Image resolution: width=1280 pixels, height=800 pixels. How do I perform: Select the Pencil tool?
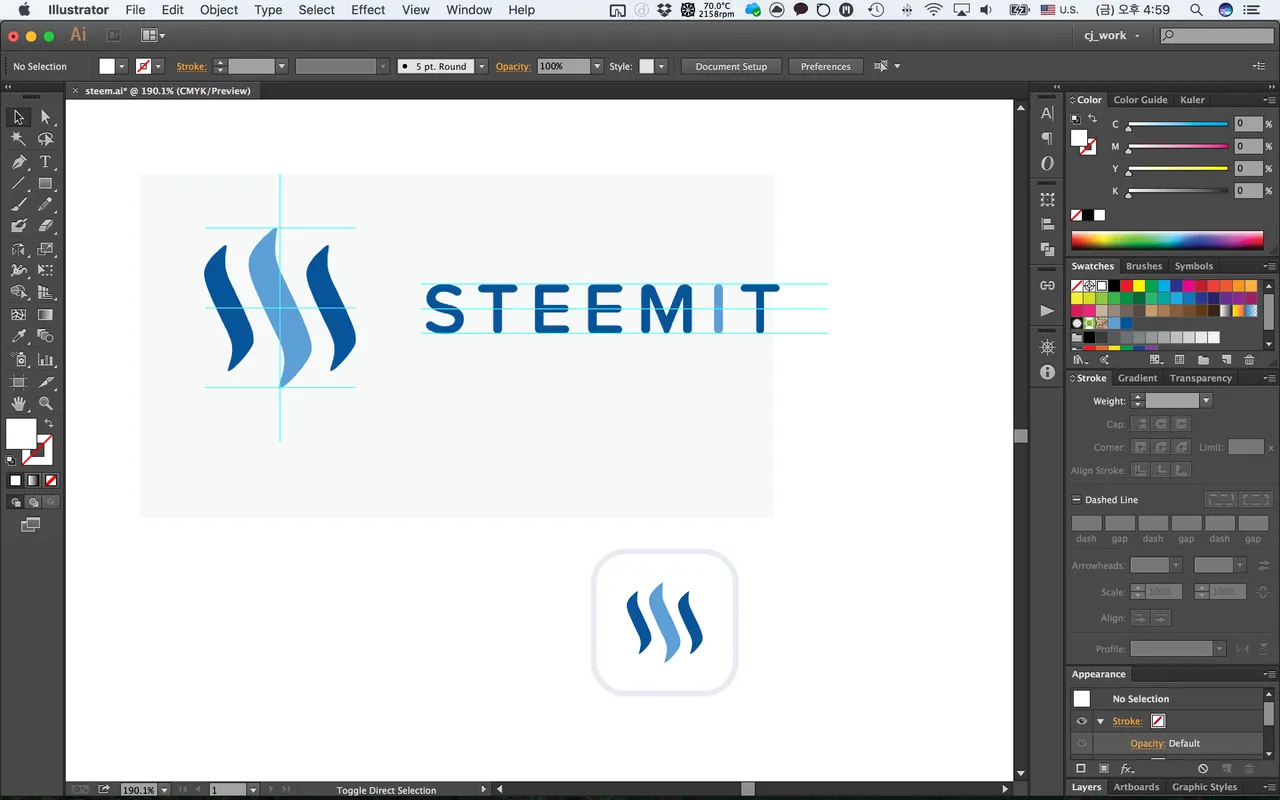[x=45, y=205]
